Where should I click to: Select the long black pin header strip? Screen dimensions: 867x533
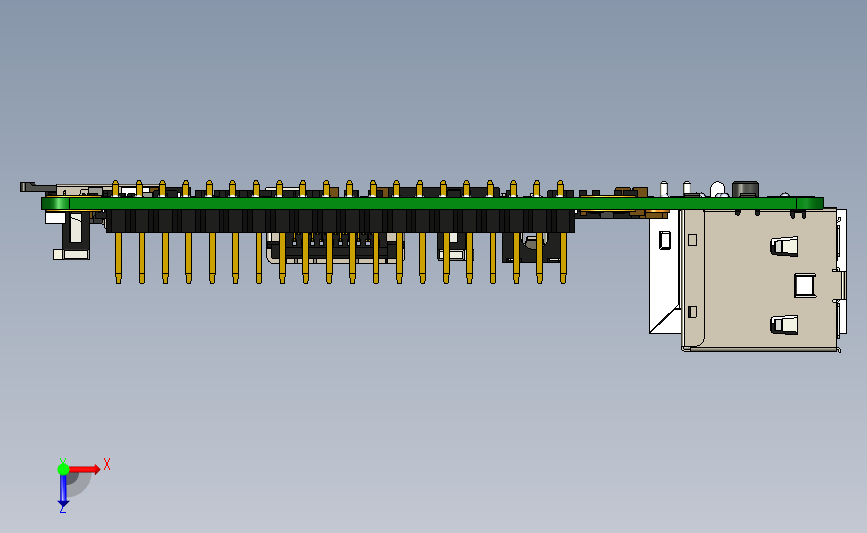340,221
